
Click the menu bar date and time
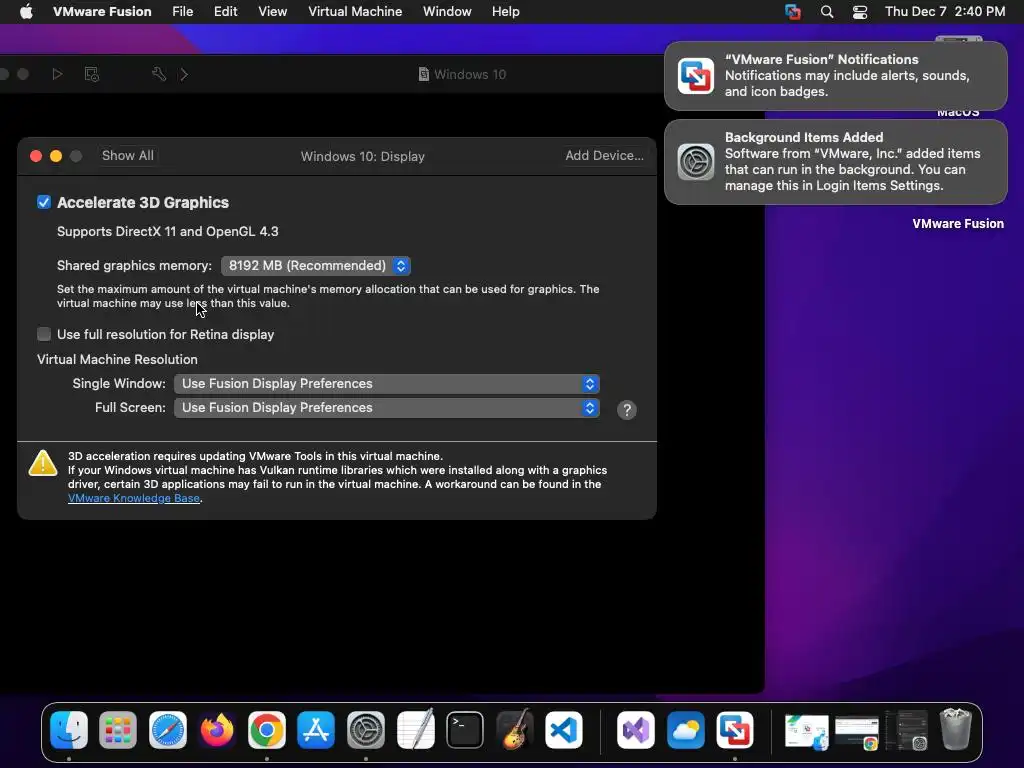point(945,12)
